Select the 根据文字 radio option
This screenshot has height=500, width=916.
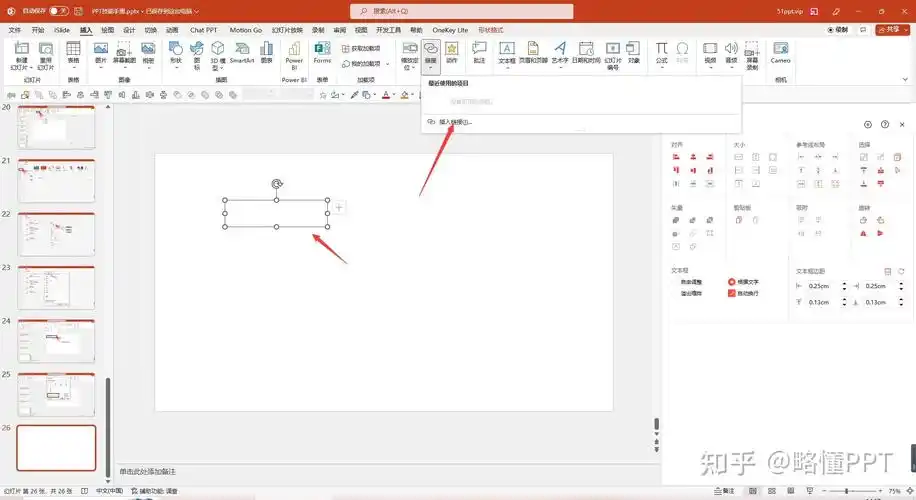coord(732,282)
